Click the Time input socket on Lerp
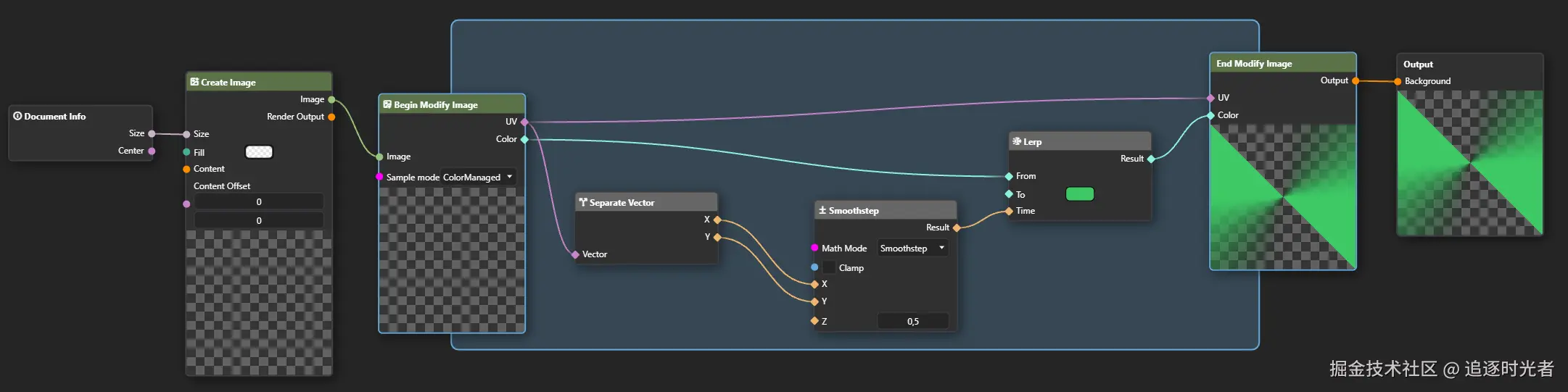This screenshot has width=1568, height=392. click(1009, 211)
